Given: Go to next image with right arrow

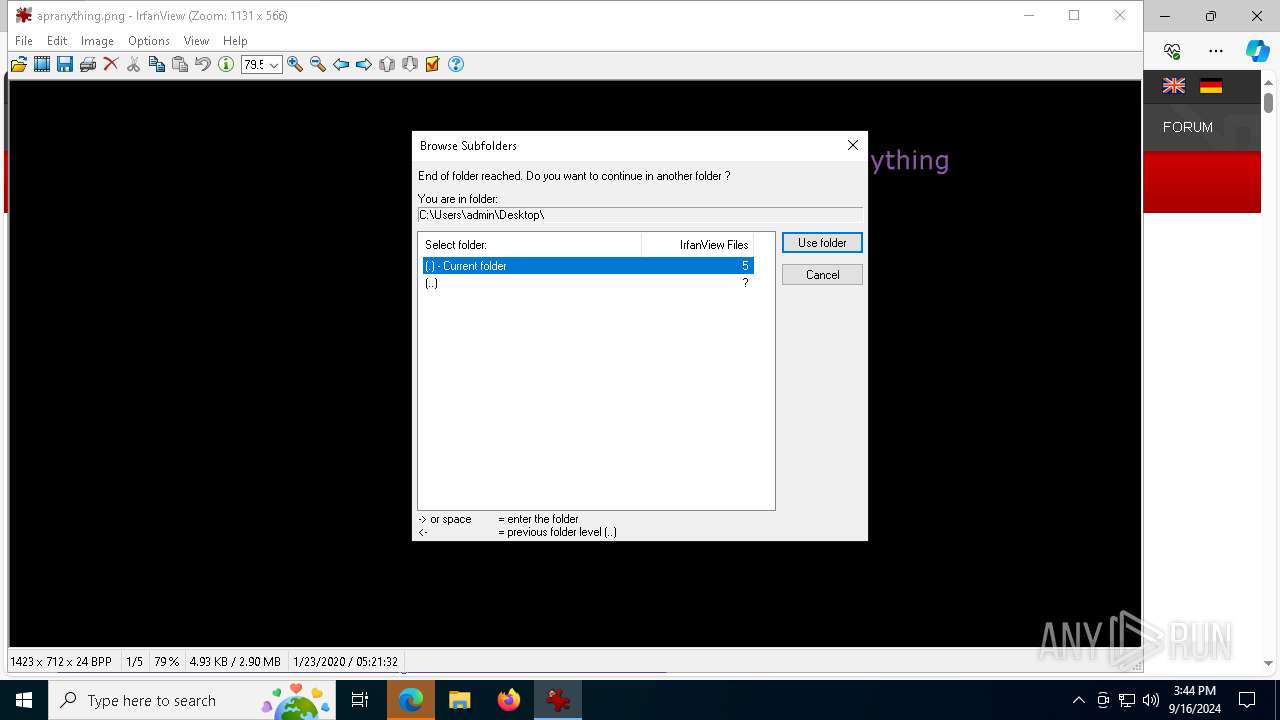Looking at the screenshot, I should pyautogui.click(x=364, y=64).
